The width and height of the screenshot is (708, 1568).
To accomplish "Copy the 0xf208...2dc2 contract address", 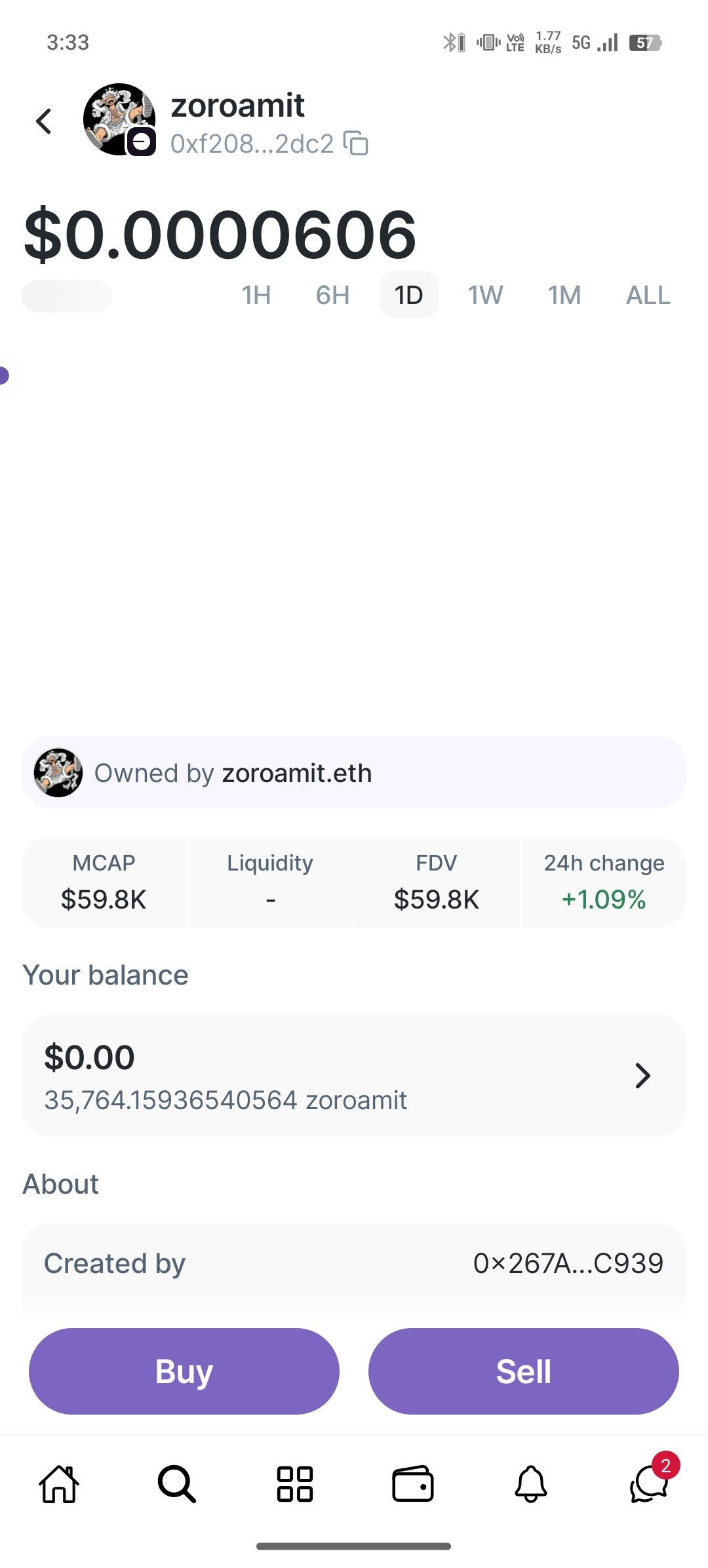I will tap(356, 144).
